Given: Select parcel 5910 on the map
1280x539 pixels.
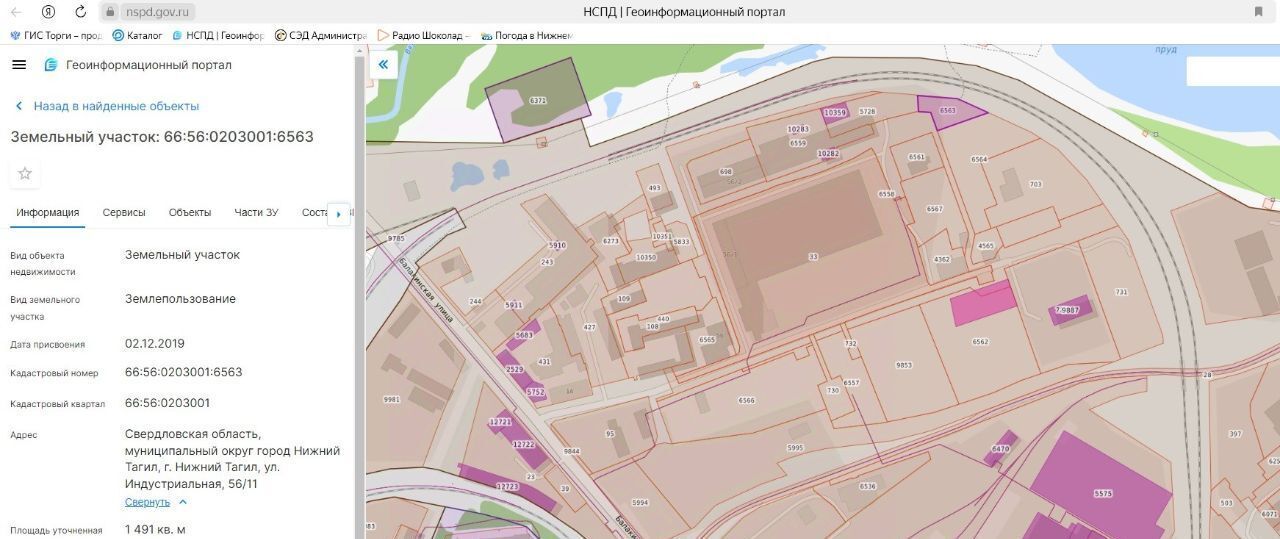Looking at the screenshot, I should coord(557,245).
